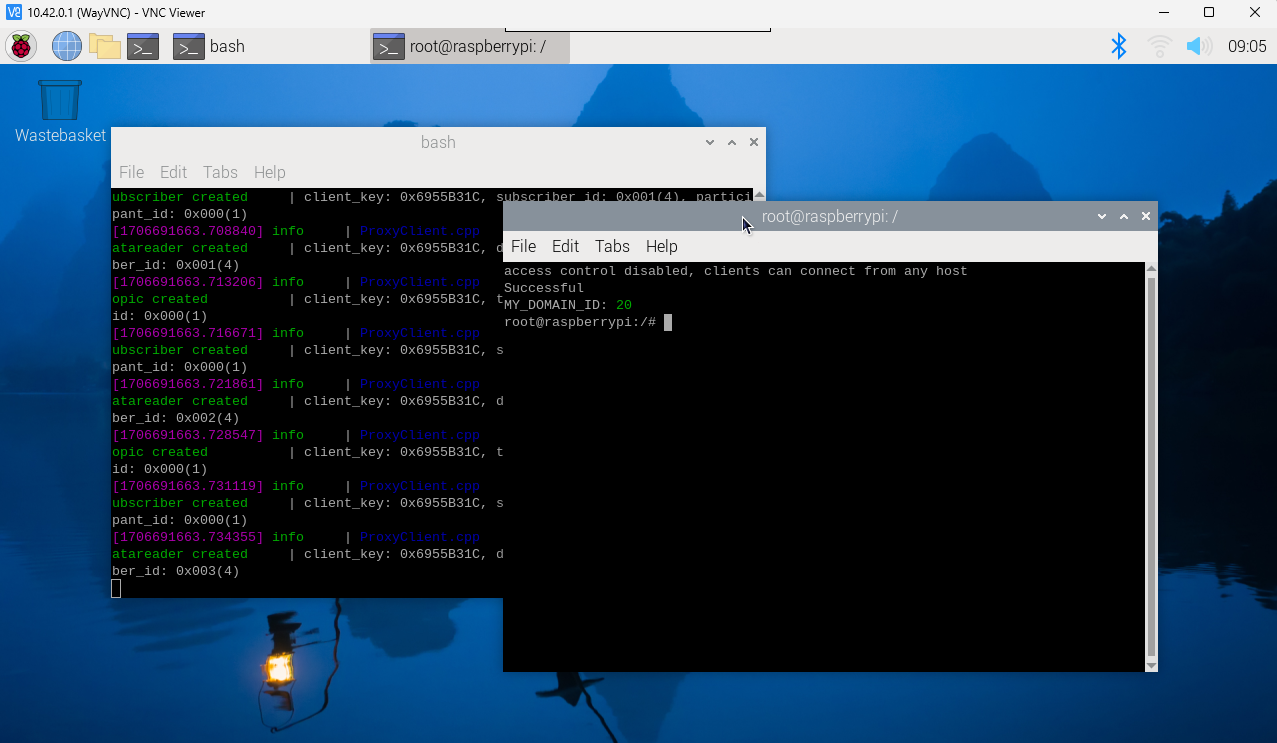Click 'ber_id: 0x003(4)' line in bash
The width and height of the screenshot is (1277, 743).
(x=176, y=571)
